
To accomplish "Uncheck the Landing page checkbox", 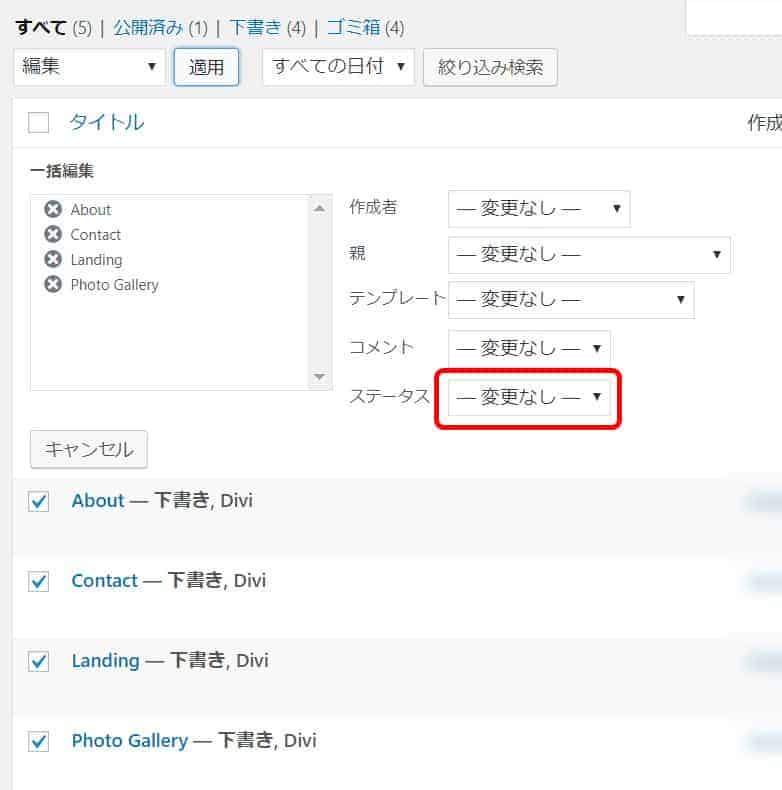I will pyautogui.click(x=39, y=662).
